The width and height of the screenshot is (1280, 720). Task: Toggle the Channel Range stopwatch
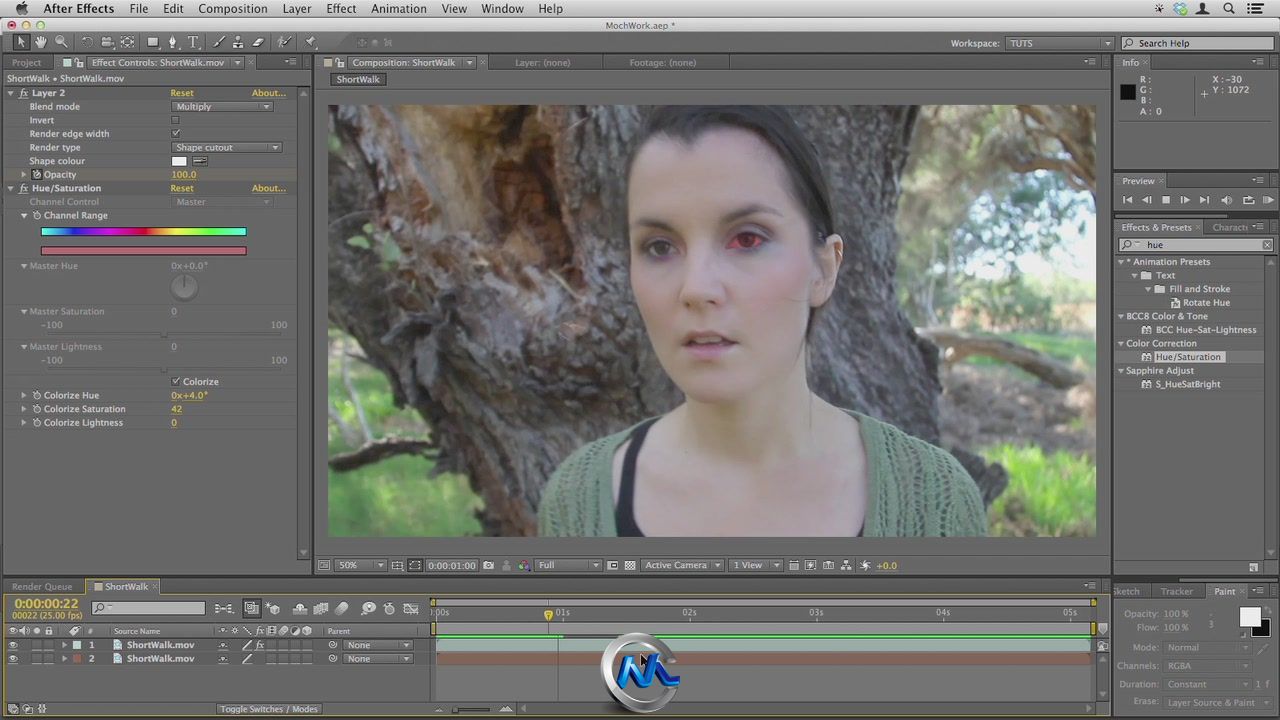coord(37,215)
